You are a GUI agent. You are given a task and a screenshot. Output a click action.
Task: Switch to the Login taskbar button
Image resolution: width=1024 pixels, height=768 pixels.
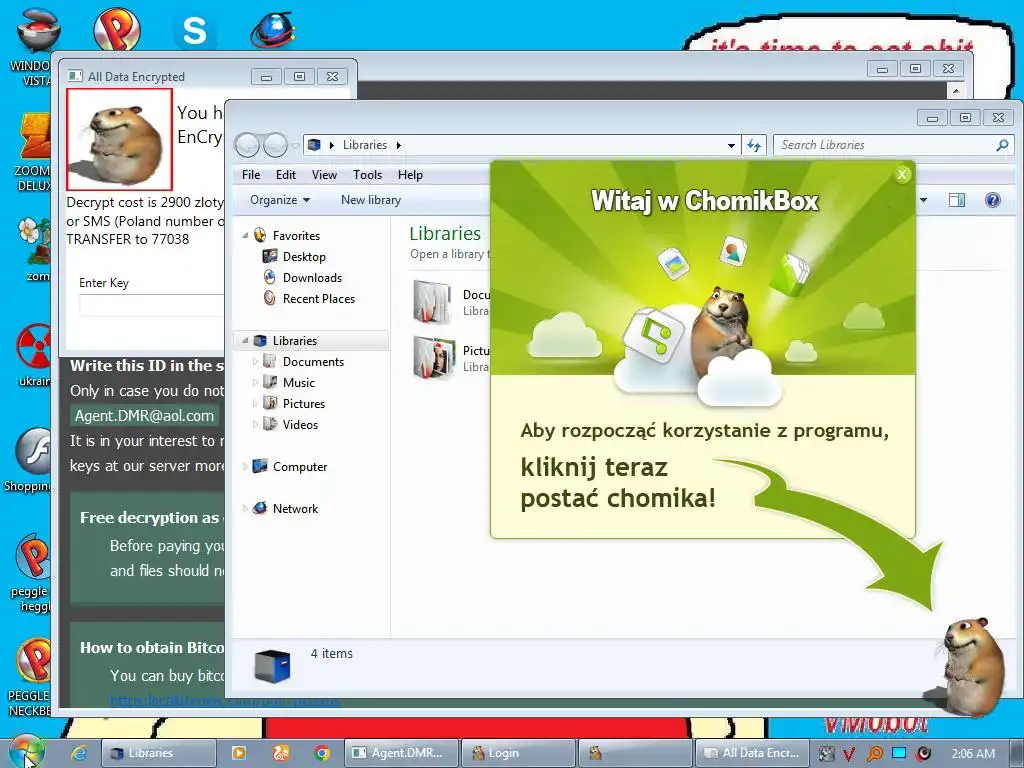point(518,753)
